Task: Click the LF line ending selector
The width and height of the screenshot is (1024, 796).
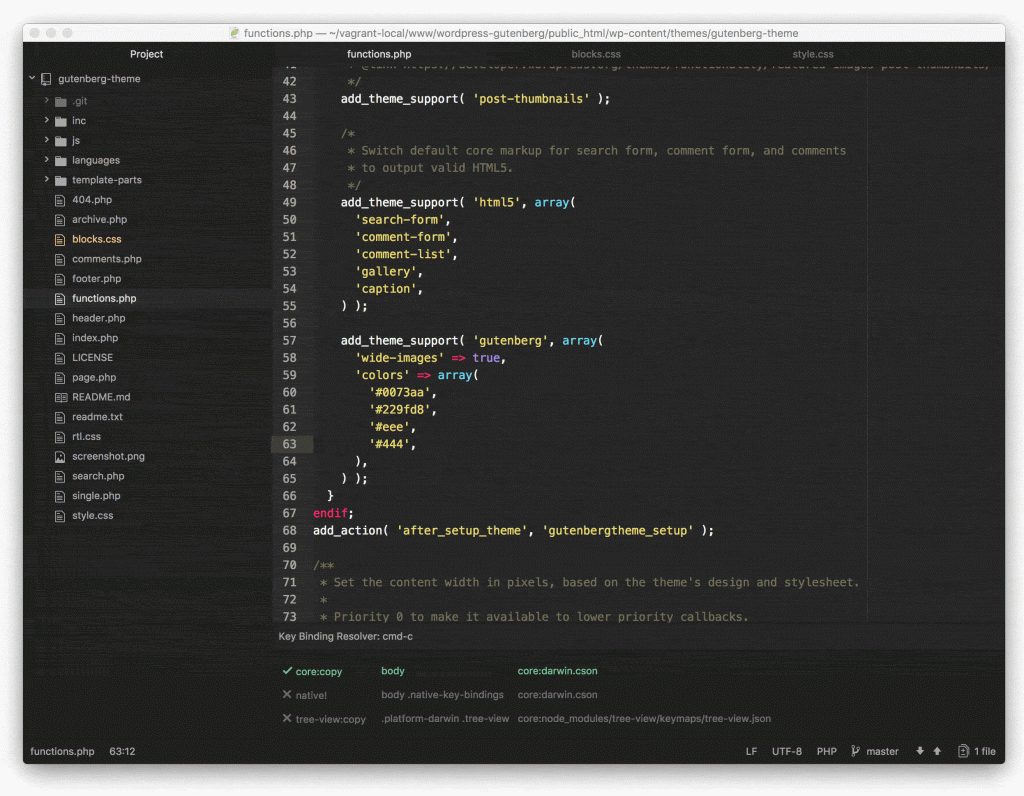Action: click(751, 751)
